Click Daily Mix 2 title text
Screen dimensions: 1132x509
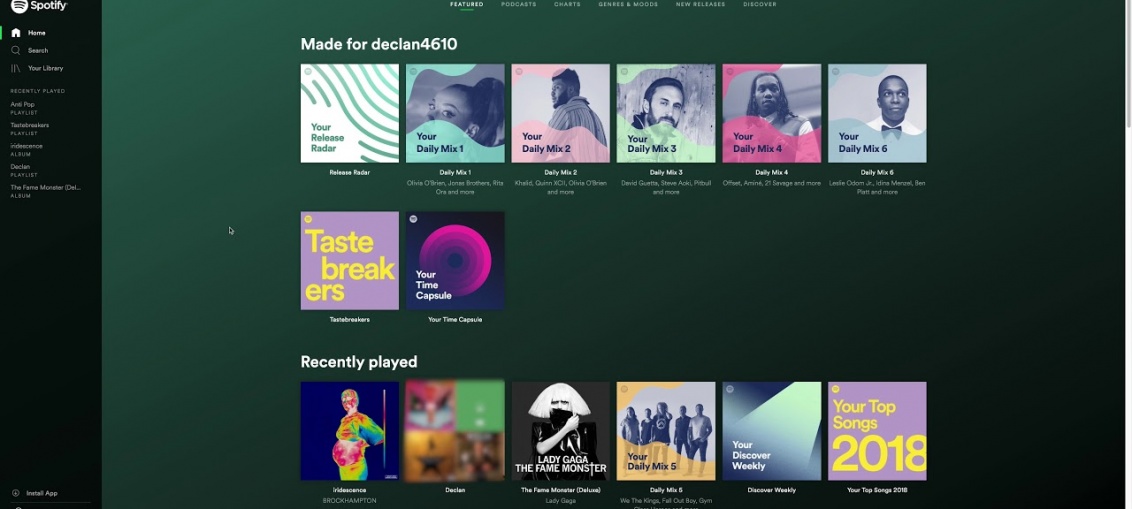point(560,173)
